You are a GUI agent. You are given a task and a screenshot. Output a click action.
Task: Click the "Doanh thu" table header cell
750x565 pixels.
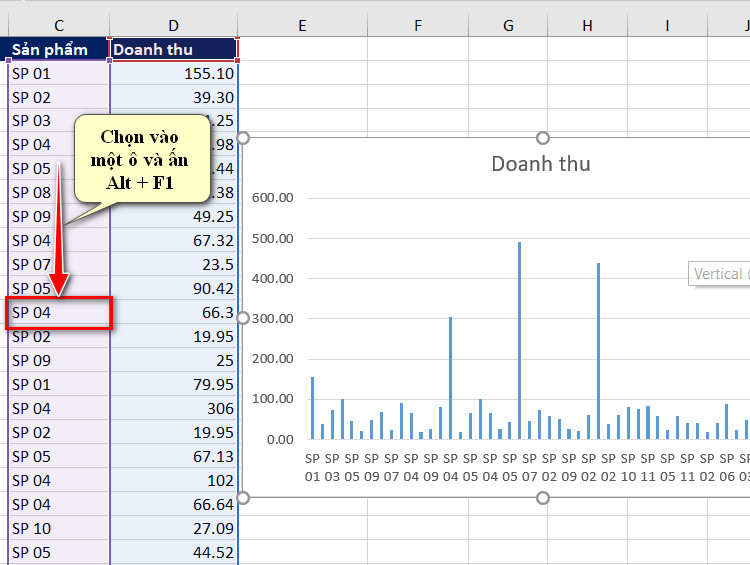click(x=174, y=49)
